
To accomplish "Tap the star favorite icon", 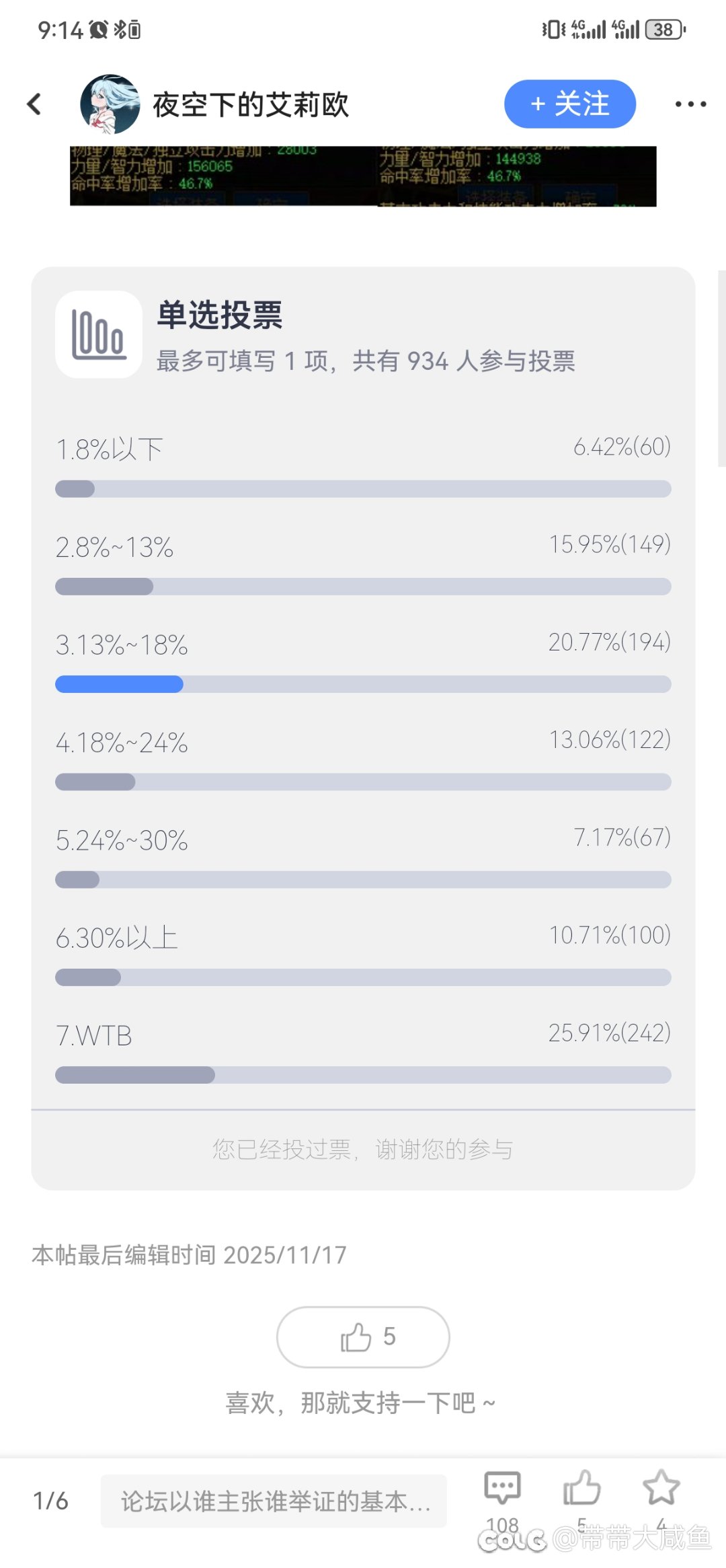I will tap(661, 1487).
